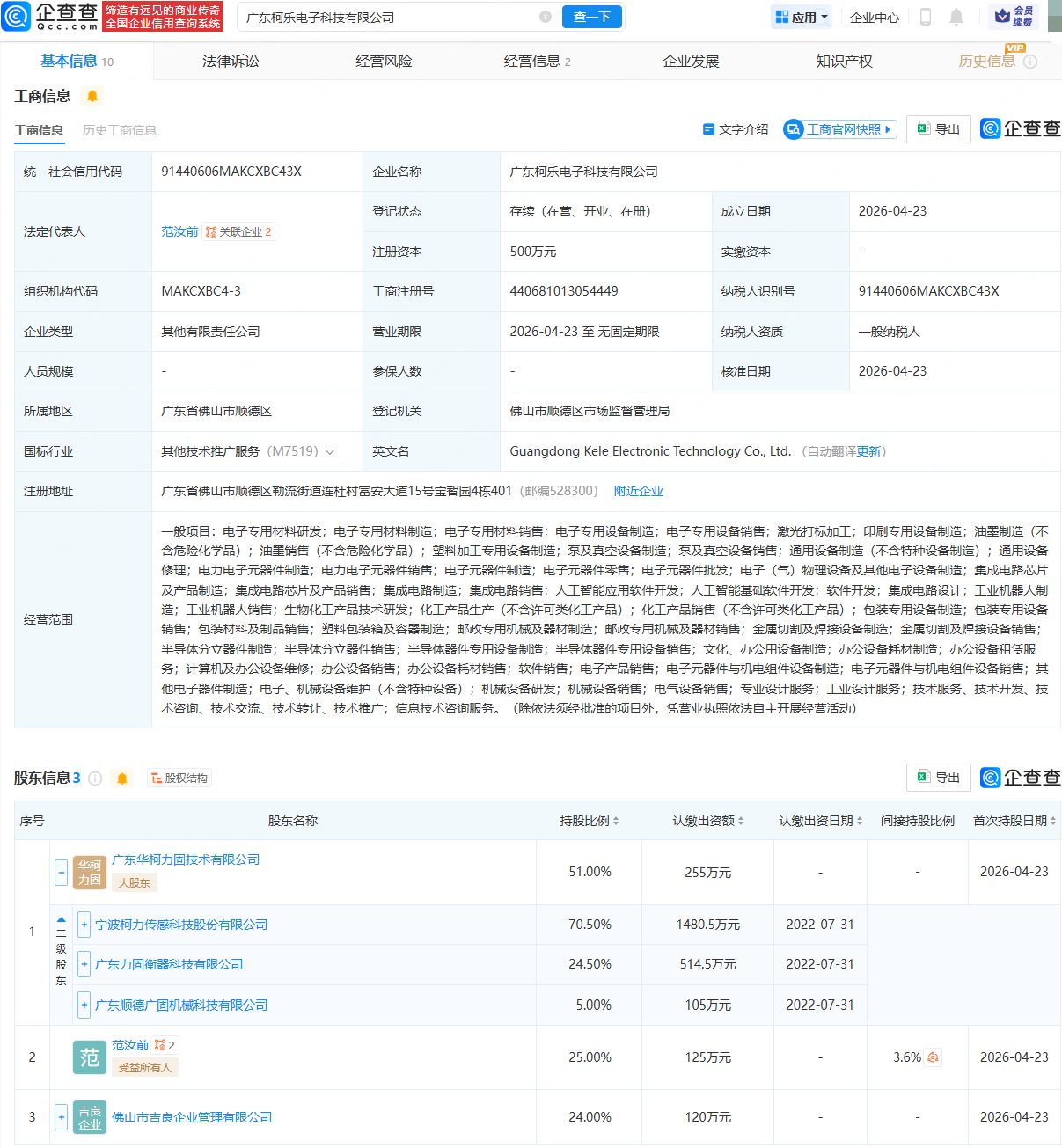The image size is (1062, 1148).
Task: Collapse 广东华柯力固技术有限公司 shareholder row
Action: coord(61,873)
